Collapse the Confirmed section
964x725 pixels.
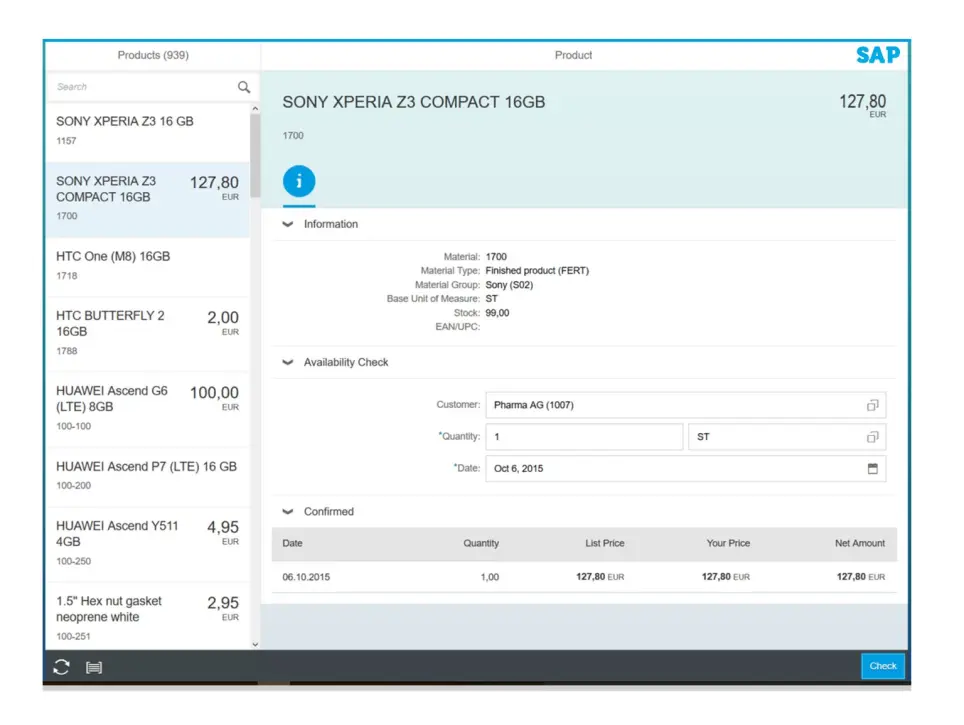[287, 512]
